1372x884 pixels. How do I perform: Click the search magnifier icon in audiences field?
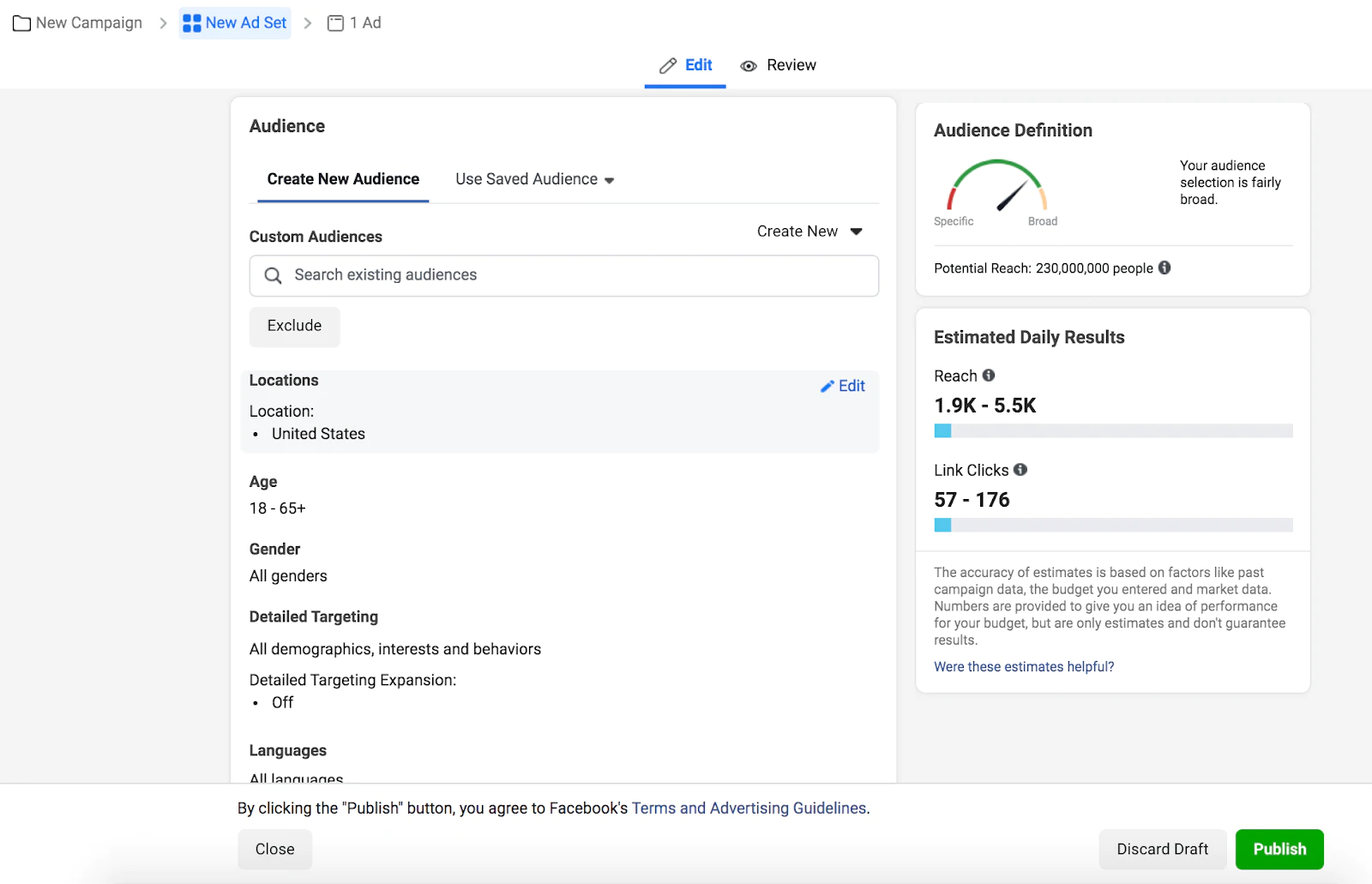click(273, 275)
